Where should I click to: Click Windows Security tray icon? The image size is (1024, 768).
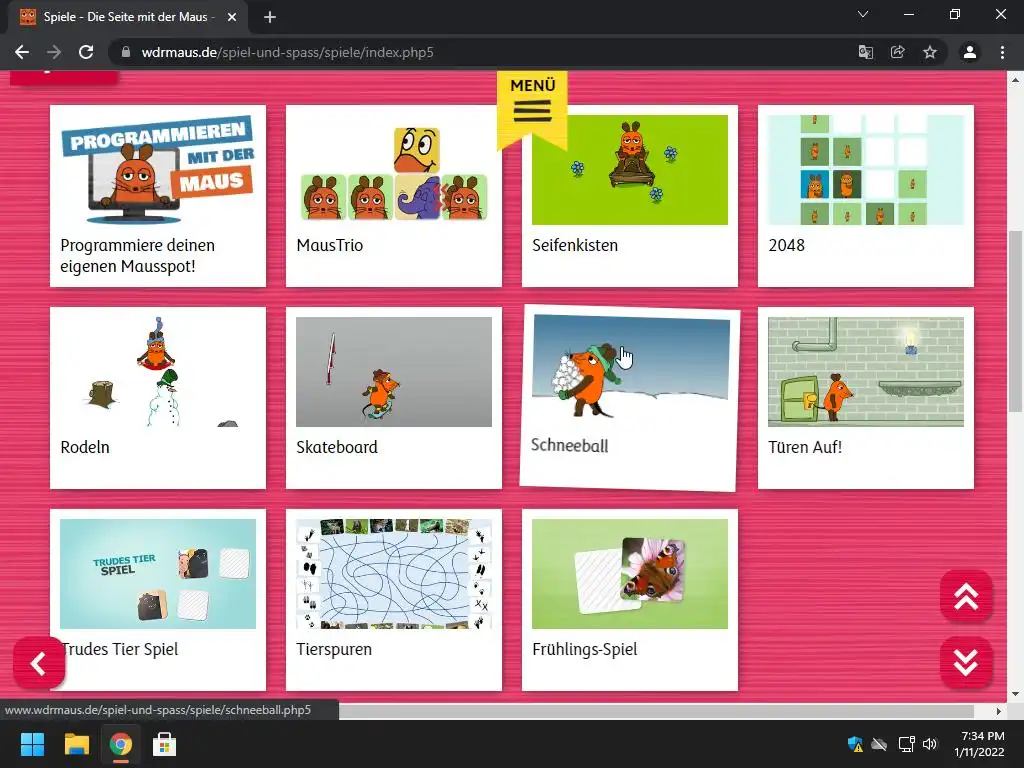[855, 744]
